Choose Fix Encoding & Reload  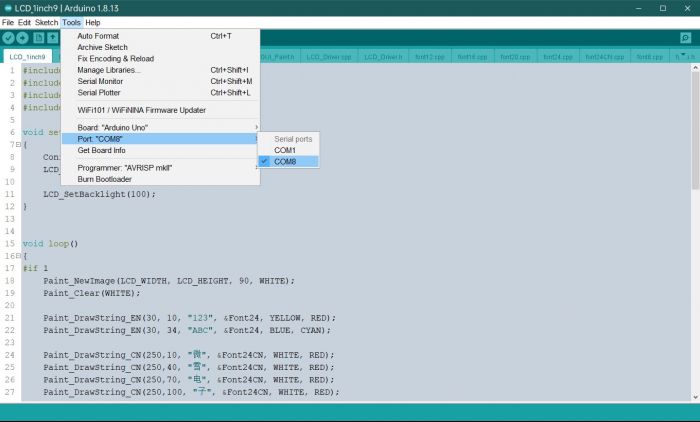[x=160, y=58]
